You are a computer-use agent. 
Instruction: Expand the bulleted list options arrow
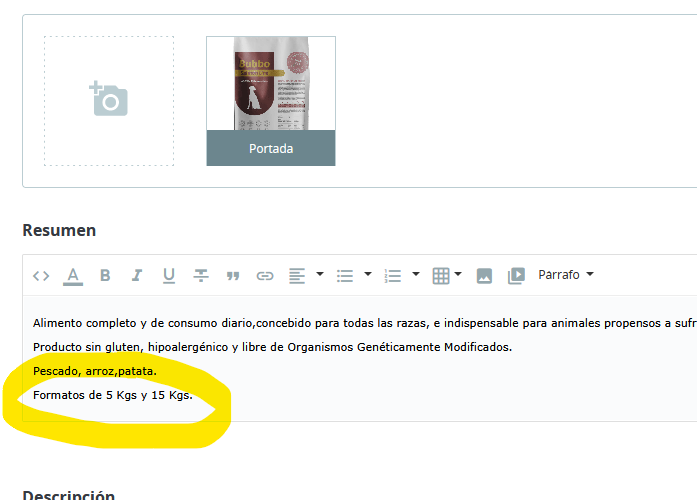[368, 274]
